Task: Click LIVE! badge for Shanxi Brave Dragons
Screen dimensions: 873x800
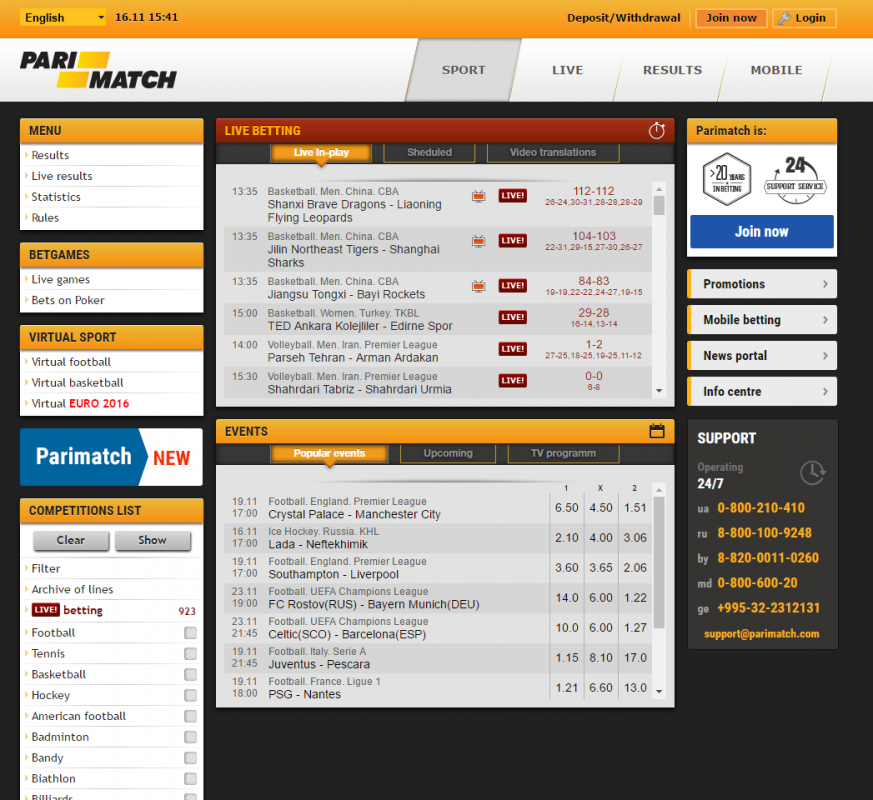Action: [x=512, y=195]
